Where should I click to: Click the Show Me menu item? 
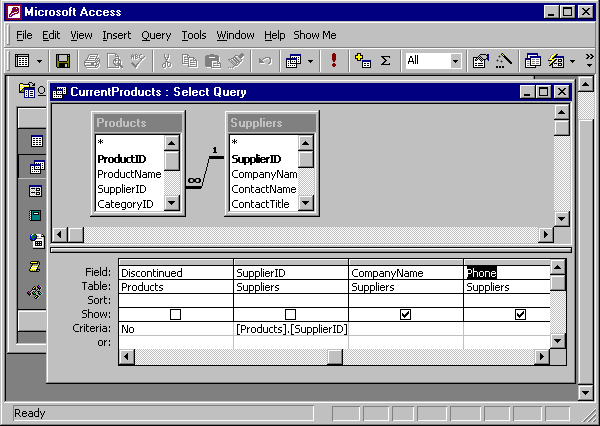click(315, 35)
